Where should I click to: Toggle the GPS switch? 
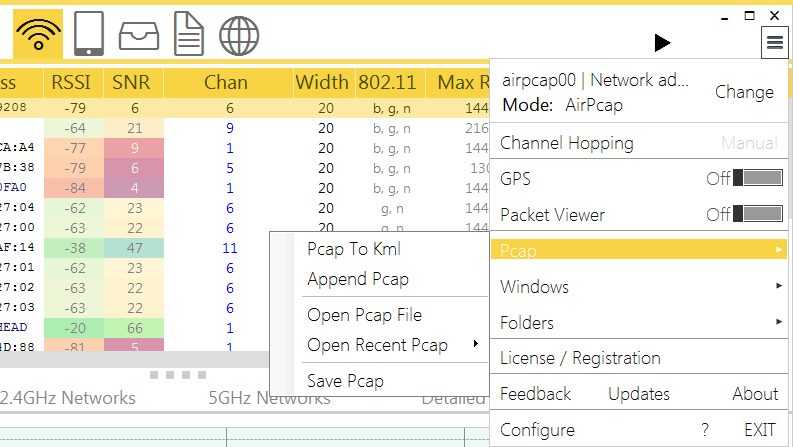click(758, 177)
